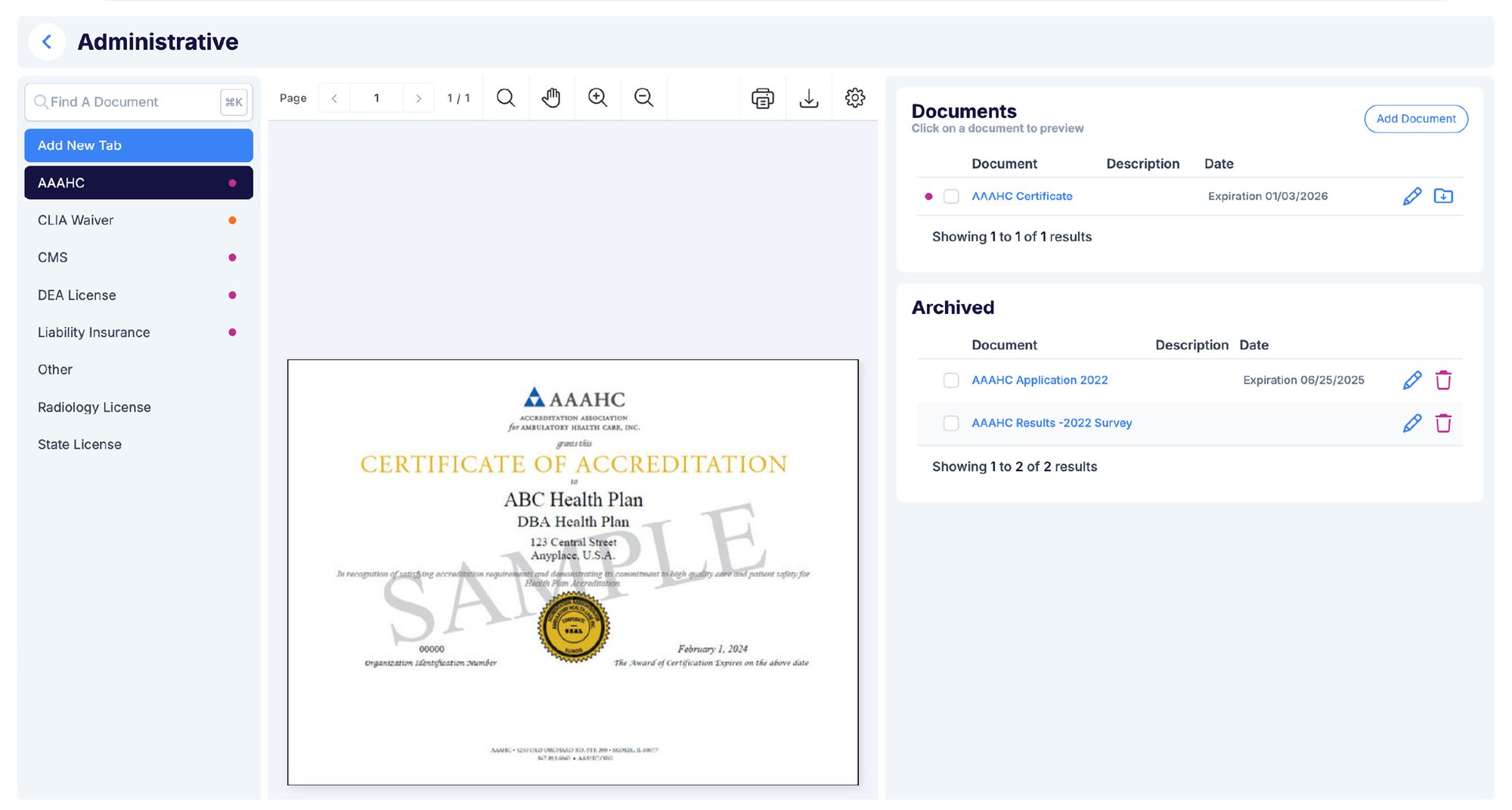Open the AAAHC Certificate link

[1022, 196]
